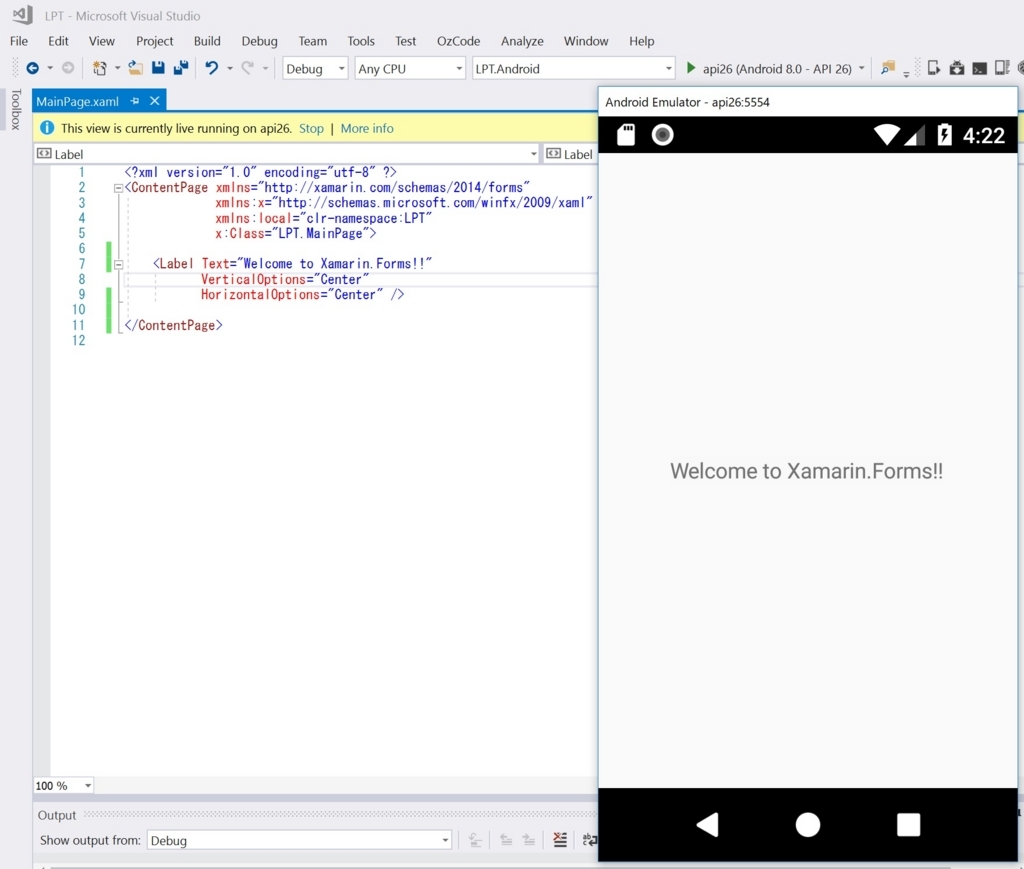The width and height of the screenshot is (1024, 869).
Task: Open the New Project dropdown arrow
Action: click(117, 68)
